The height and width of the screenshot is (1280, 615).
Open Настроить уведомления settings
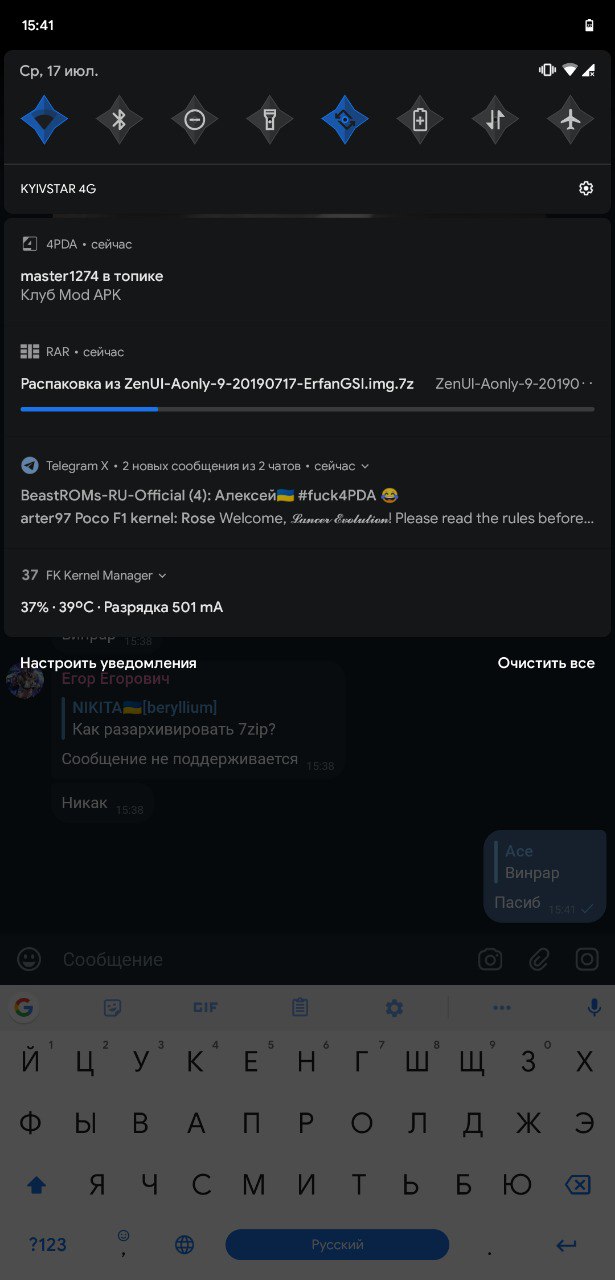point(108,663)
